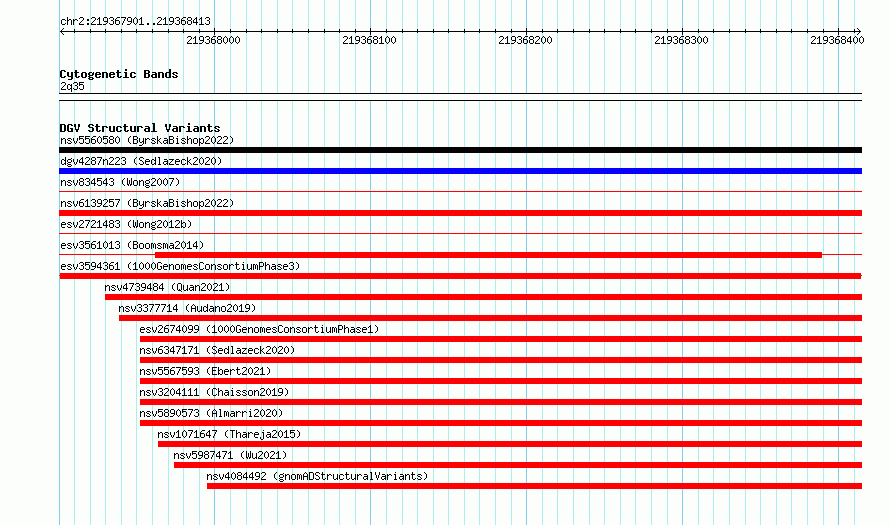Select the 2q35 band label
This screenshot has width=890, height=525.
72,86
